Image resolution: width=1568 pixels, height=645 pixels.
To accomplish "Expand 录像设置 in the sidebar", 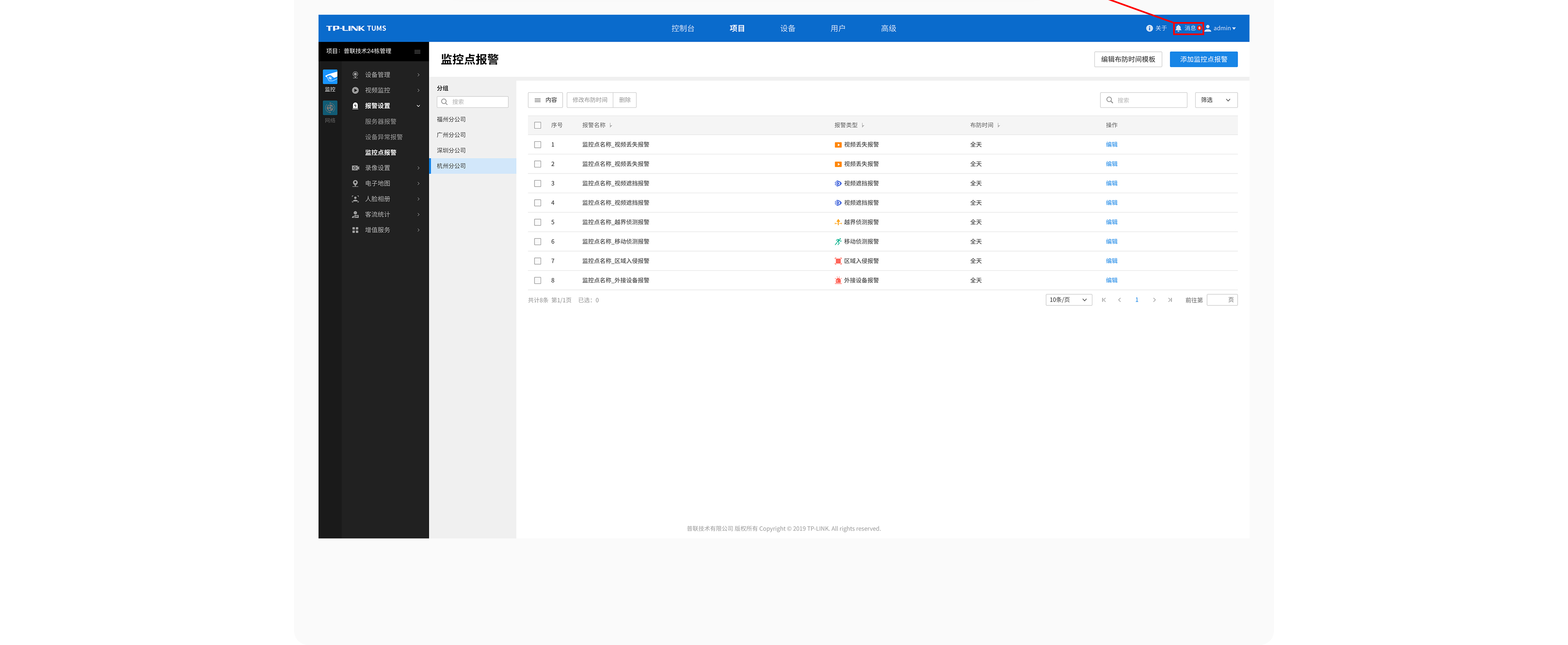I will coord(418,168).
